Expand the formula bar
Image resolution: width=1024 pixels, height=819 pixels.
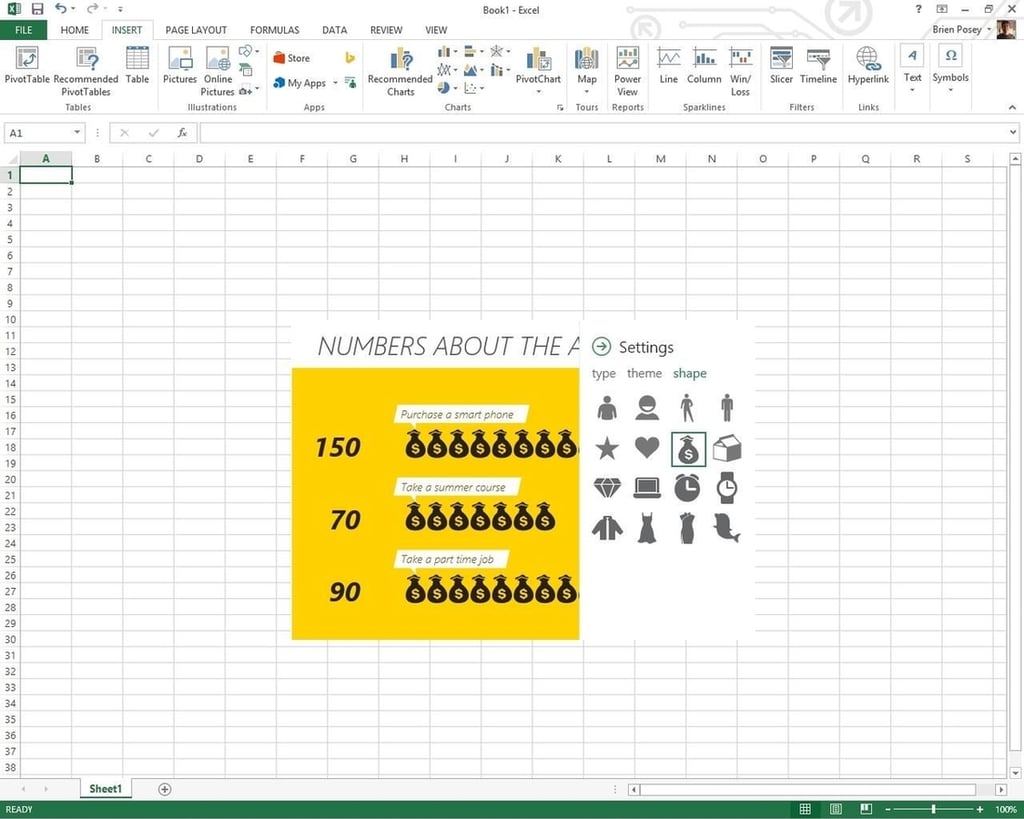(x=1012, y=133)
